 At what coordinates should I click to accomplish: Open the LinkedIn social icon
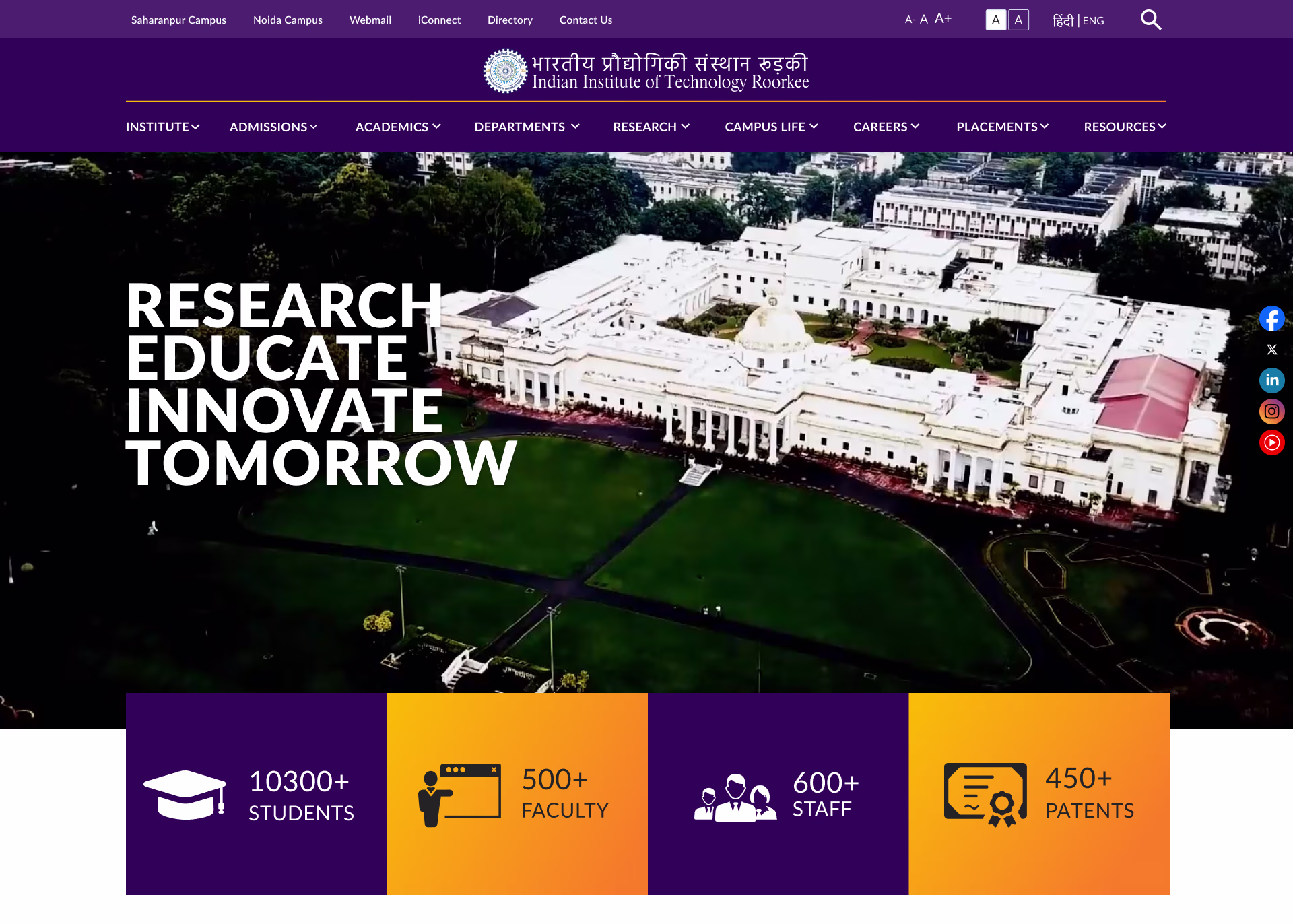pyautogui.click(x=1271, y=381)
